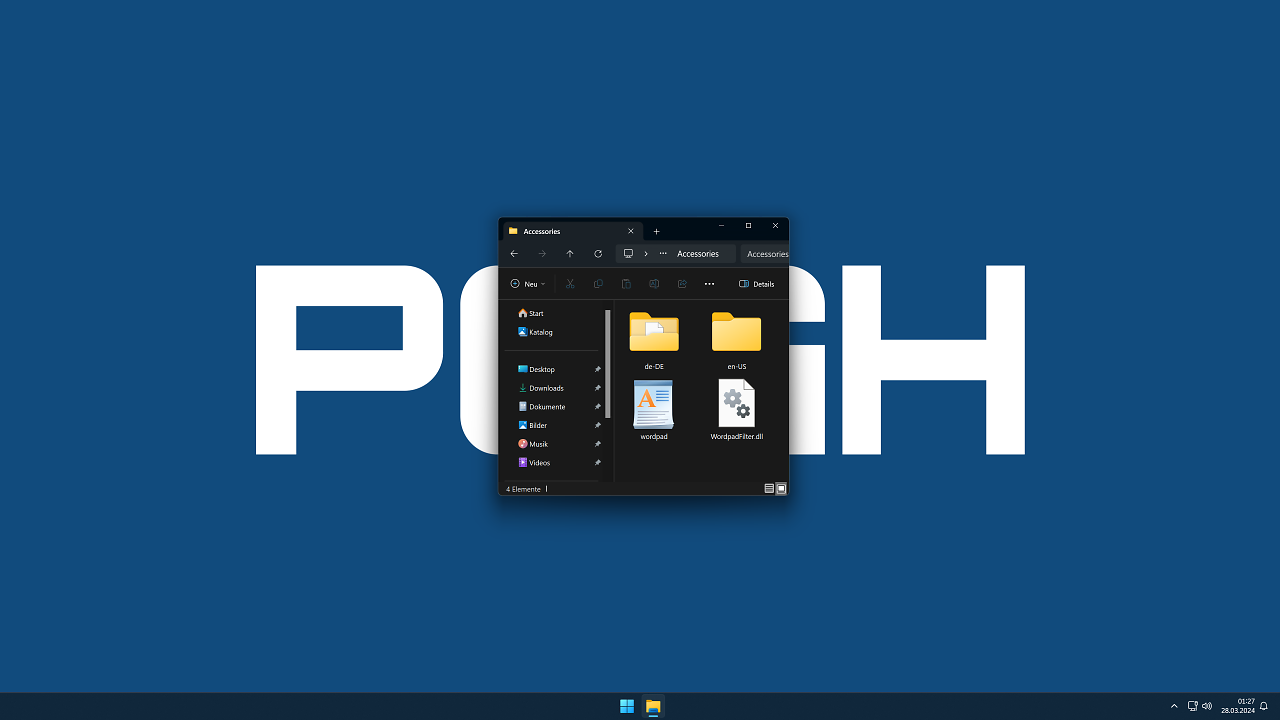This screenshot has width=1280, height=720.
Task: Add a new Explorer tab
Action: (657, 231)
